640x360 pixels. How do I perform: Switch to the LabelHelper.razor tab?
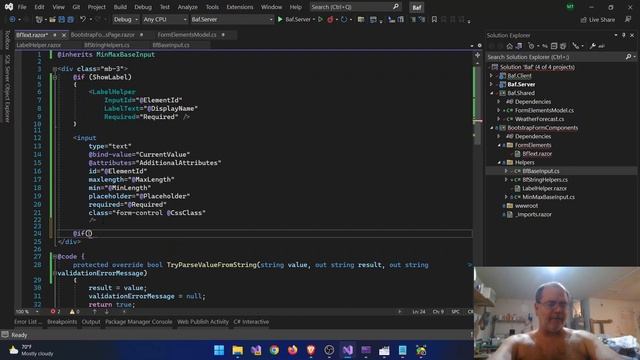39,45
